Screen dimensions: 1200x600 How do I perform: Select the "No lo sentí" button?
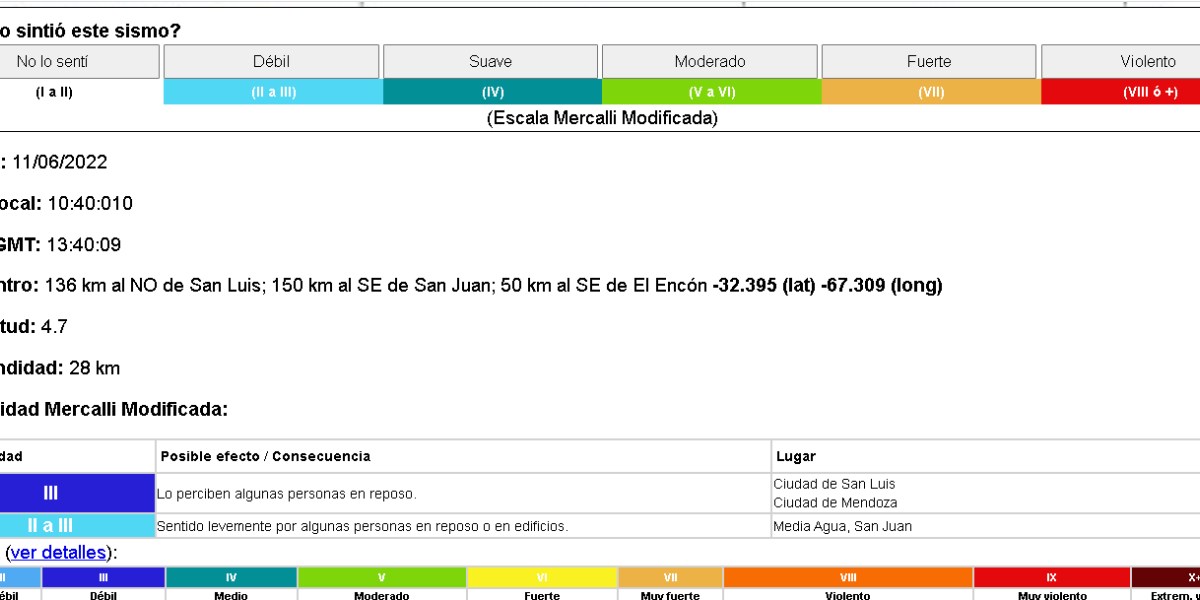coord(78,61)
